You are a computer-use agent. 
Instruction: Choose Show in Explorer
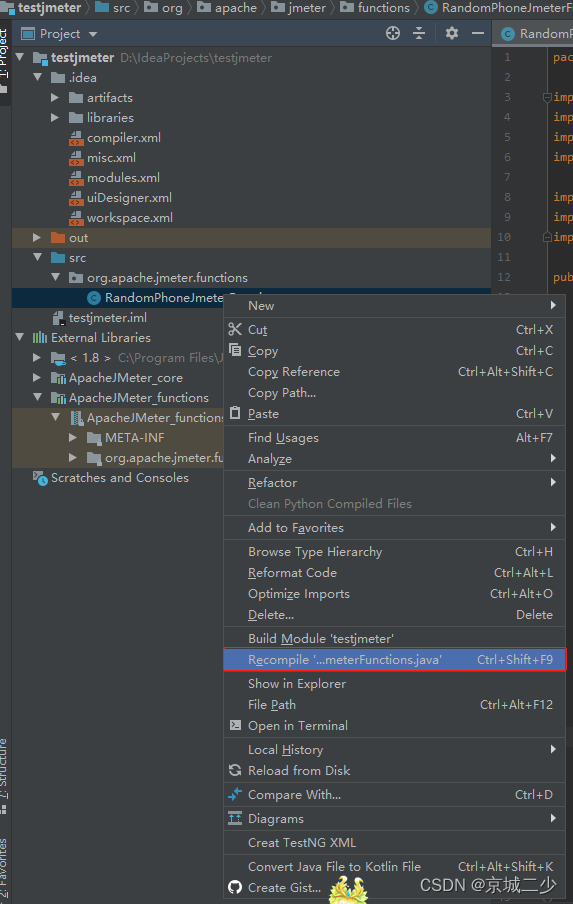click(x=394, y=684)
